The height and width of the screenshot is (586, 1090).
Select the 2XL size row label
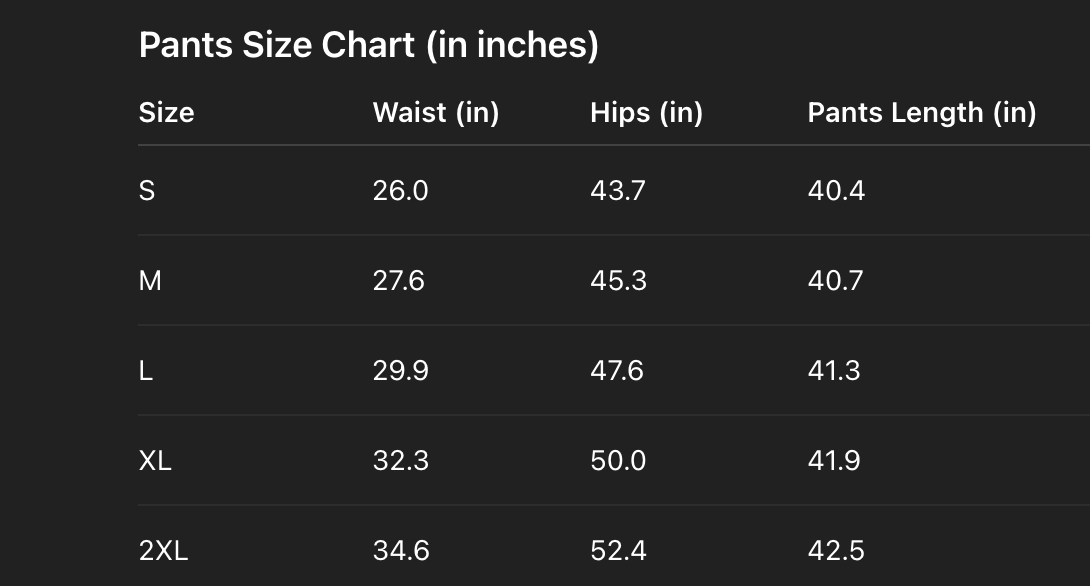(163, 550)
